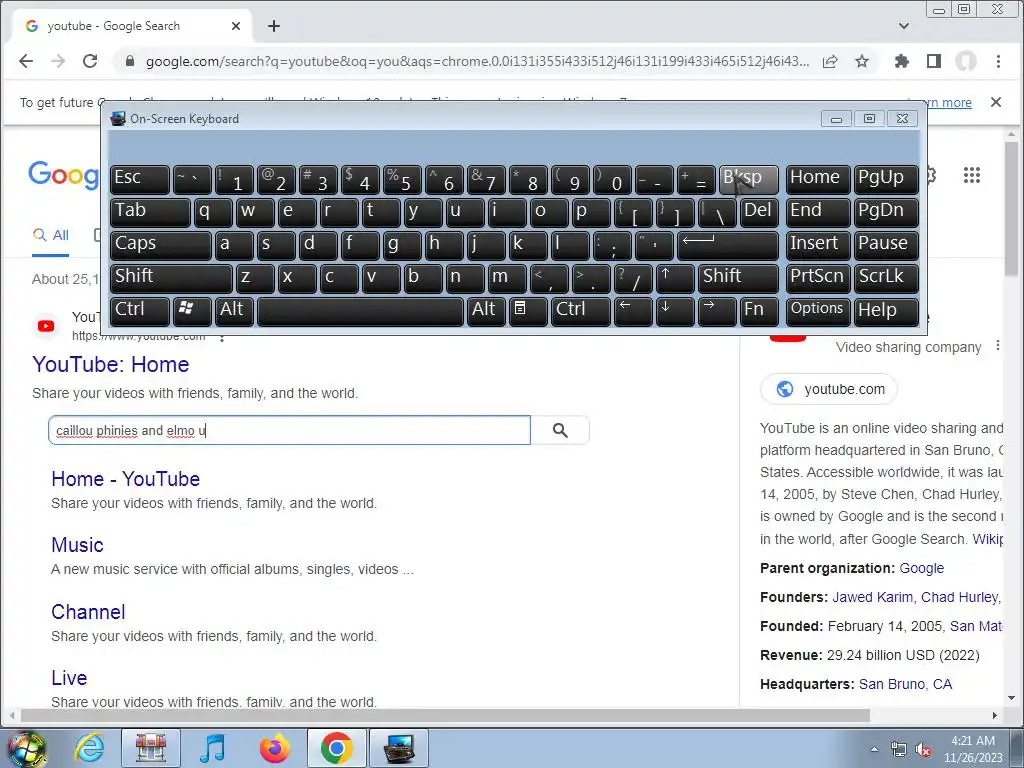Open the Parent organization Google link
1024x768 pixels.
921,568
